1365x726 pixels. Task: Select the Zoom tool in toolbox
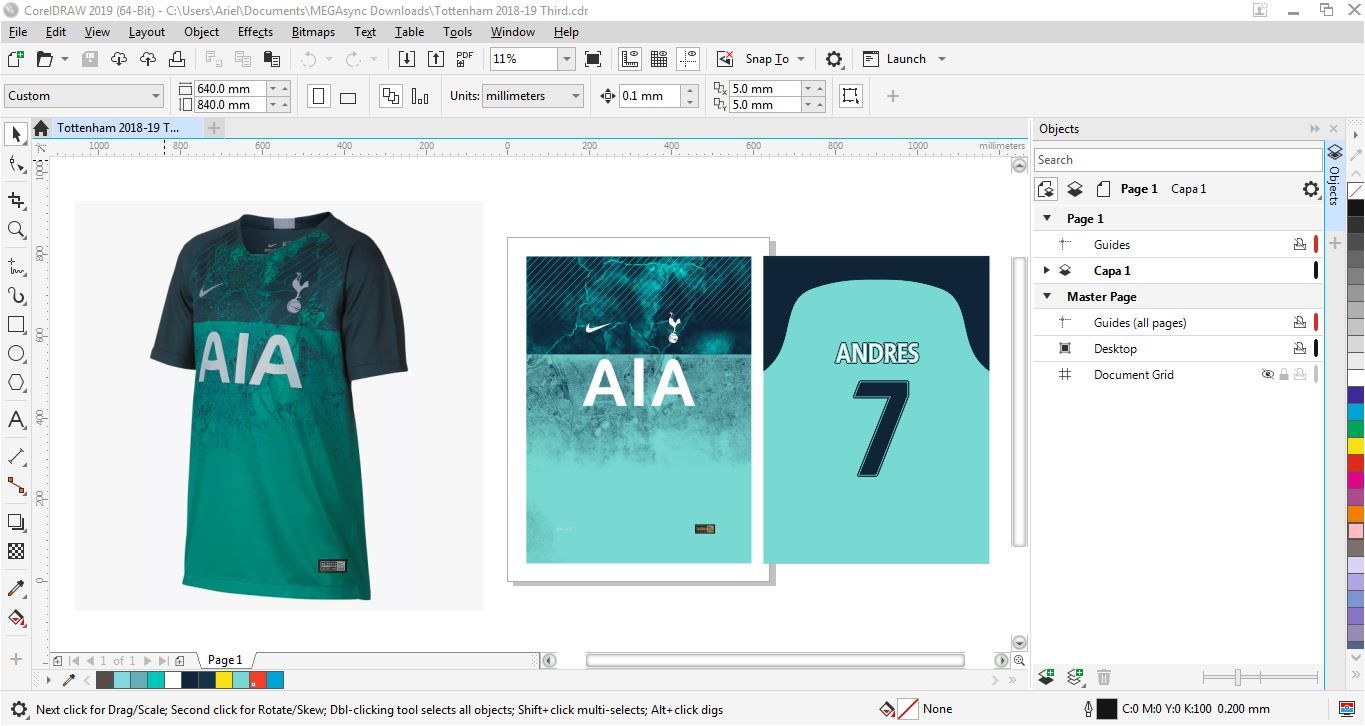(16, 231)
